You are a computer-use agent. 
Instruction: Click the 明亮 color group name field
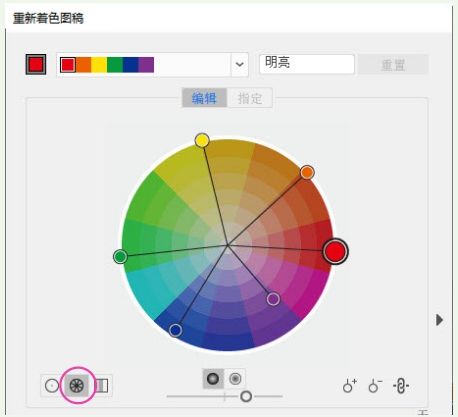point(307,64)
